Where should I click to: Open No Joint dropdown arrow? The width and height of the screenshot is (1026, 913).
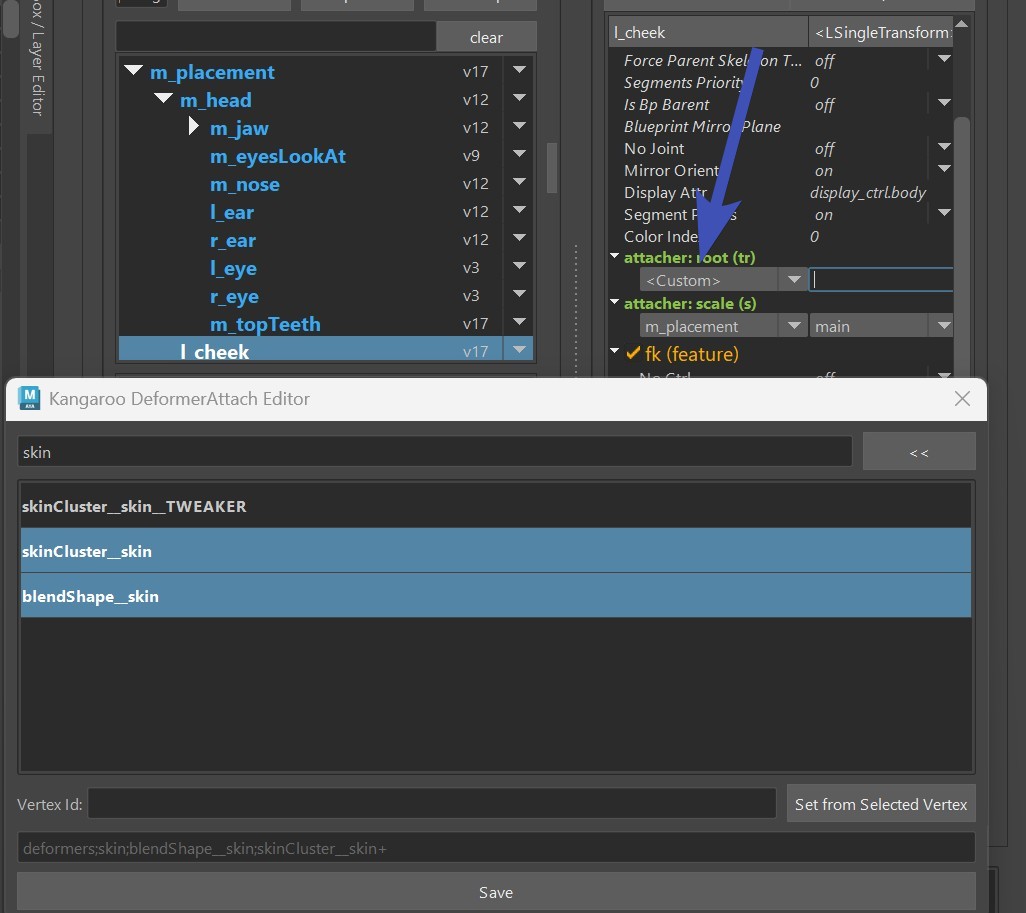[944, 147]
